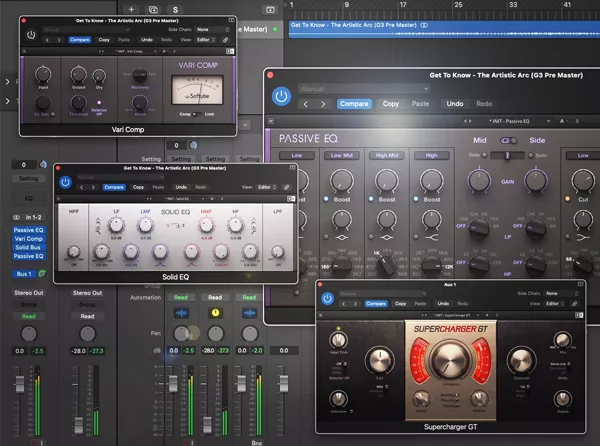Click In 1-2 input slot
Image resolution: width=600 pixels, height=446 pixels.
pos(33,217)
